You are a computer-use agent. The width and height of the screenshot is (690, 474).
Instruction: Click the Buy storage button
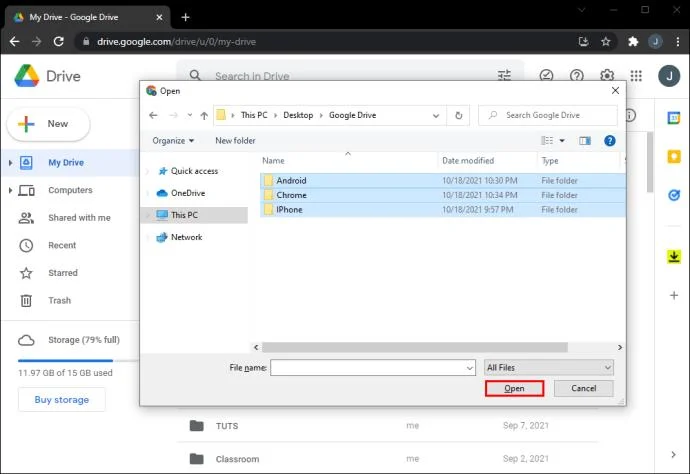62,400
